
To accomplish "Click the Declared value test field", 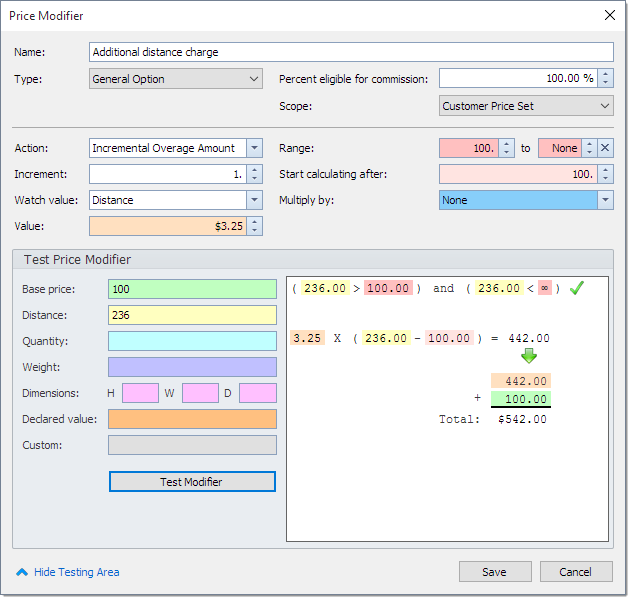I will 192,419.
